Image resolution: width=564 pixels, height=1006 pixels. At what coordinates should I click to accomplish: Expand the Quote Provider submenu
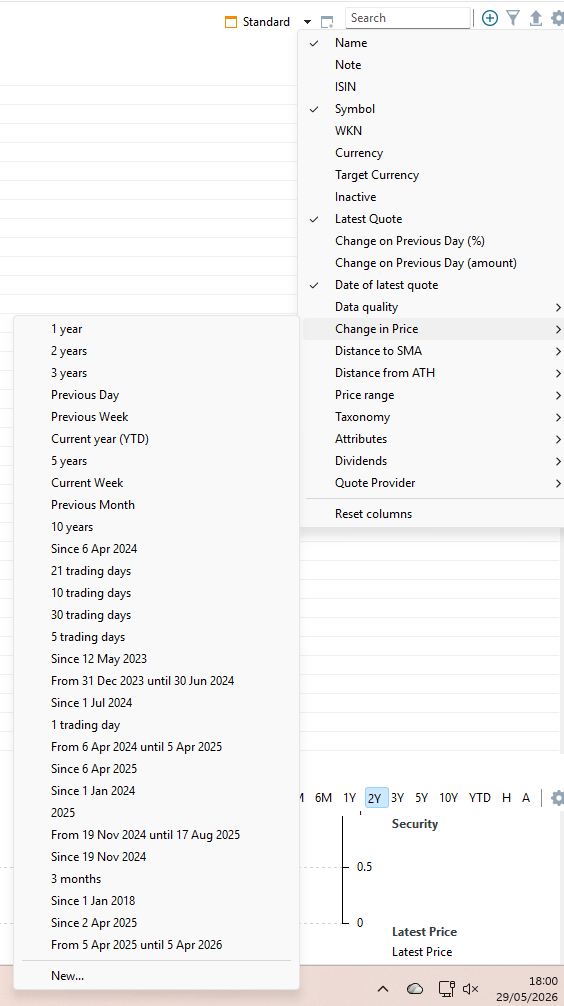(x=432, y=482)
